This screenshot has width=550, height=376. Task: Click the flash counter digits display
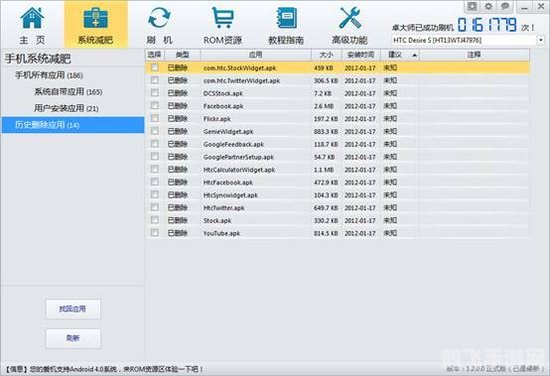point(487,25)
